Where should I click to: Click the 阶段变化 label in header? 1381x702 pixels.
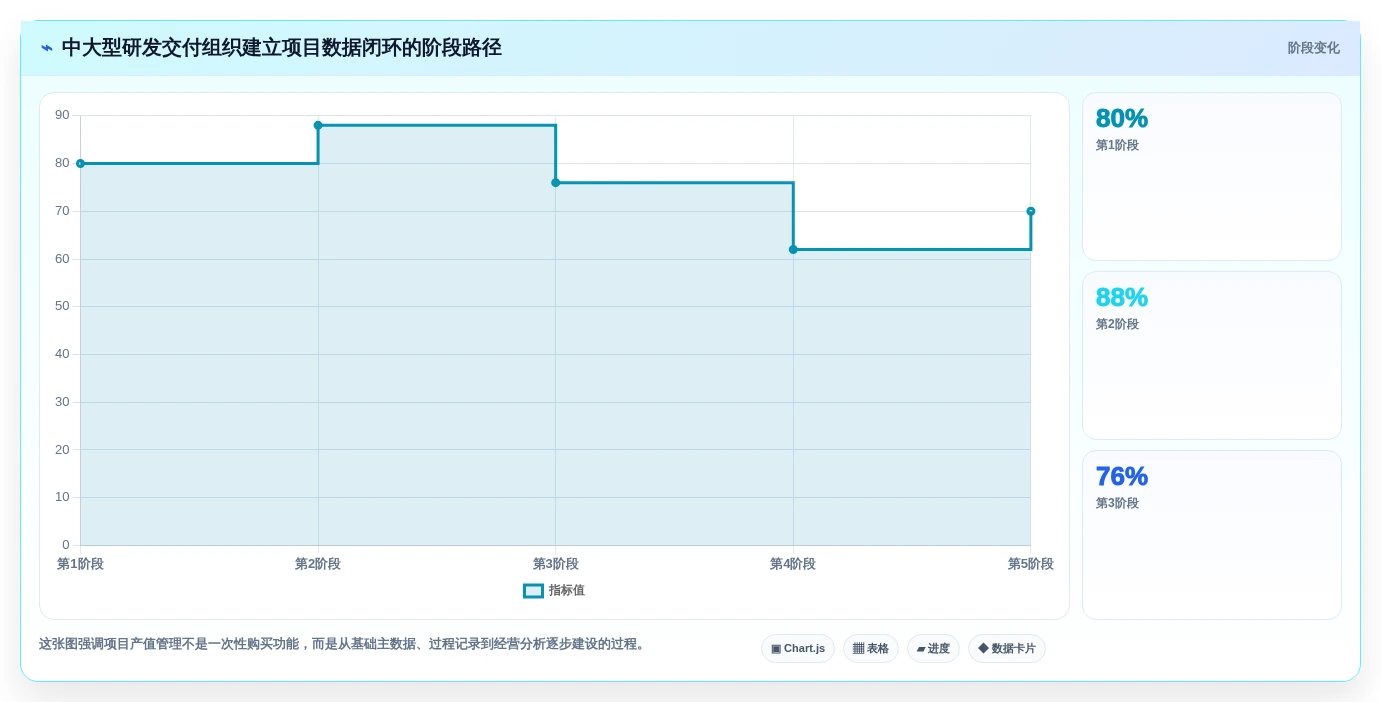[x=1313, y=48]
